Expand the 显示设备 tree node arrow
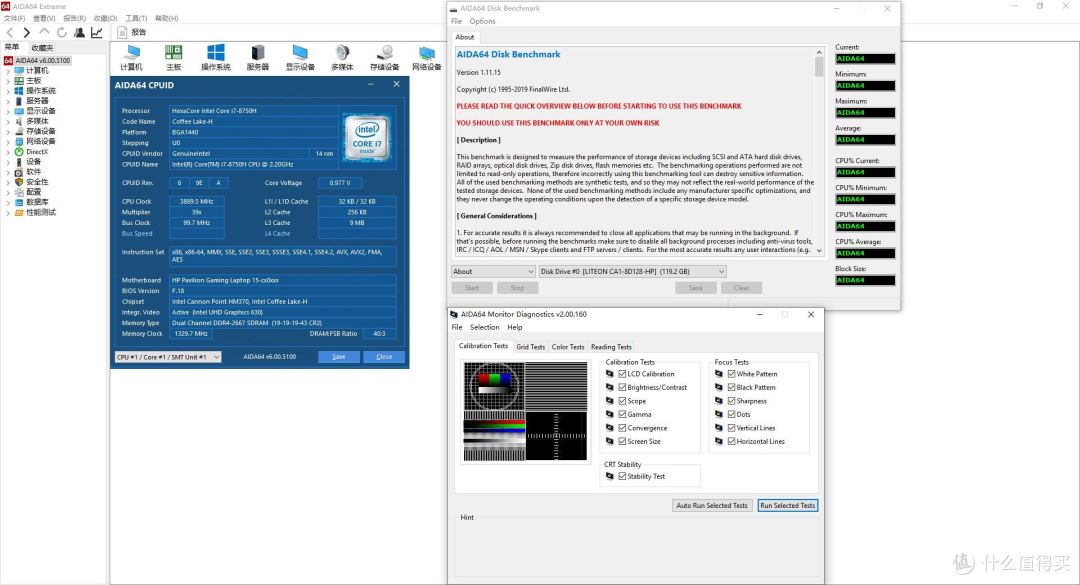Image resolution: width=1080 pixels, height=585 pixels. tap(8, 111)
